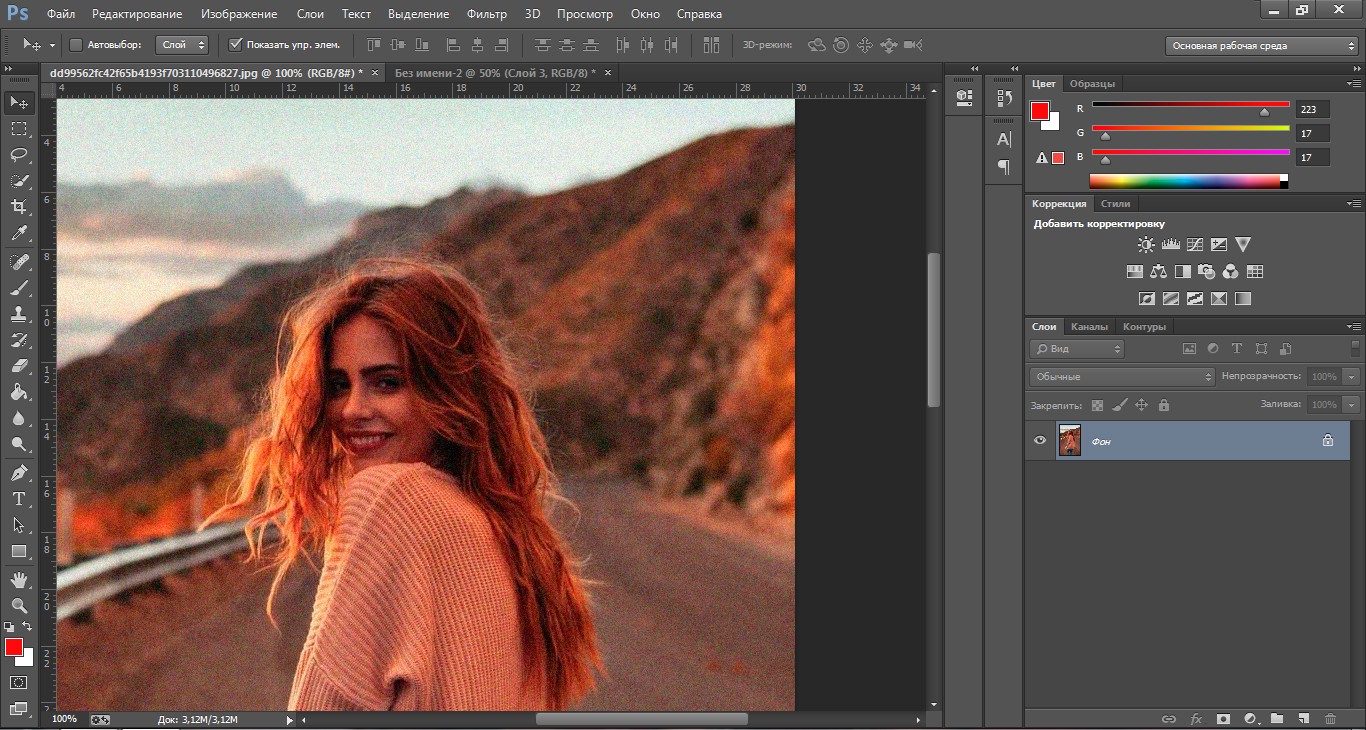The width and height of the screenshot is (1366, 730).
Task: Open the Слой auto-select dropdown
Action: point(183,45)
